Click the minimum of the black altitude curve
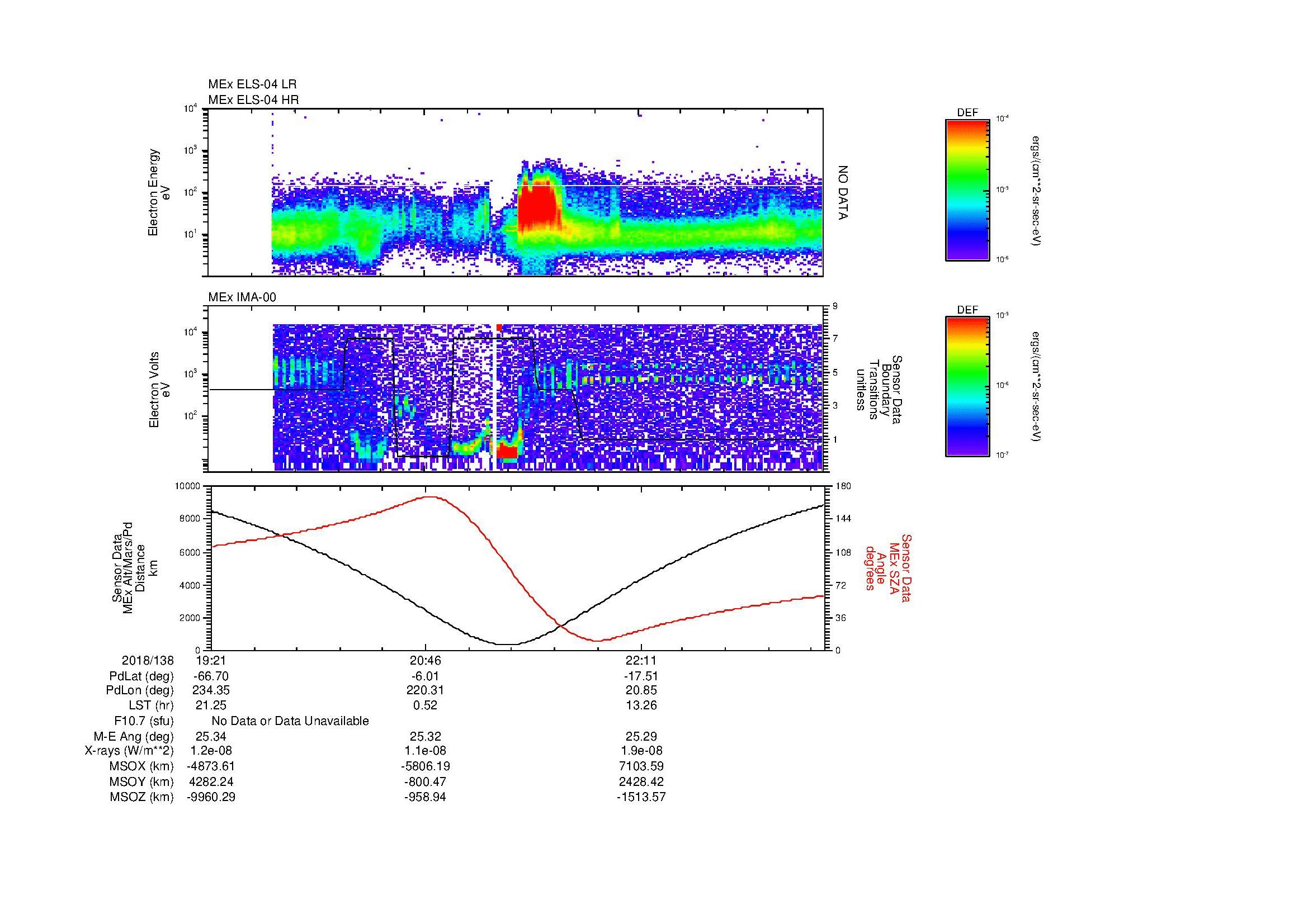The width and height of the screenshot is (1308, 924). pos(507,644)
